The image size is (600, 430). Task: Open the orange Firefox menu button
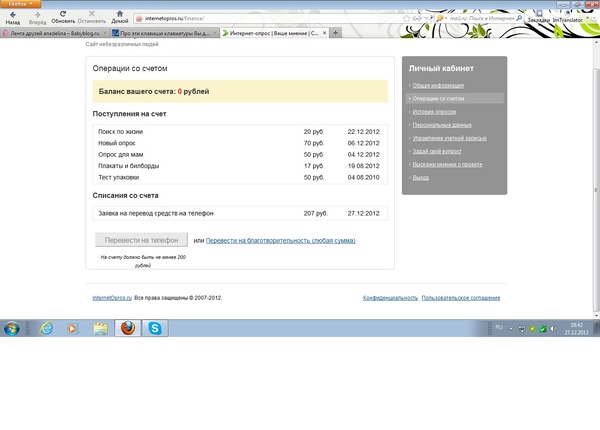pos(20,4)
